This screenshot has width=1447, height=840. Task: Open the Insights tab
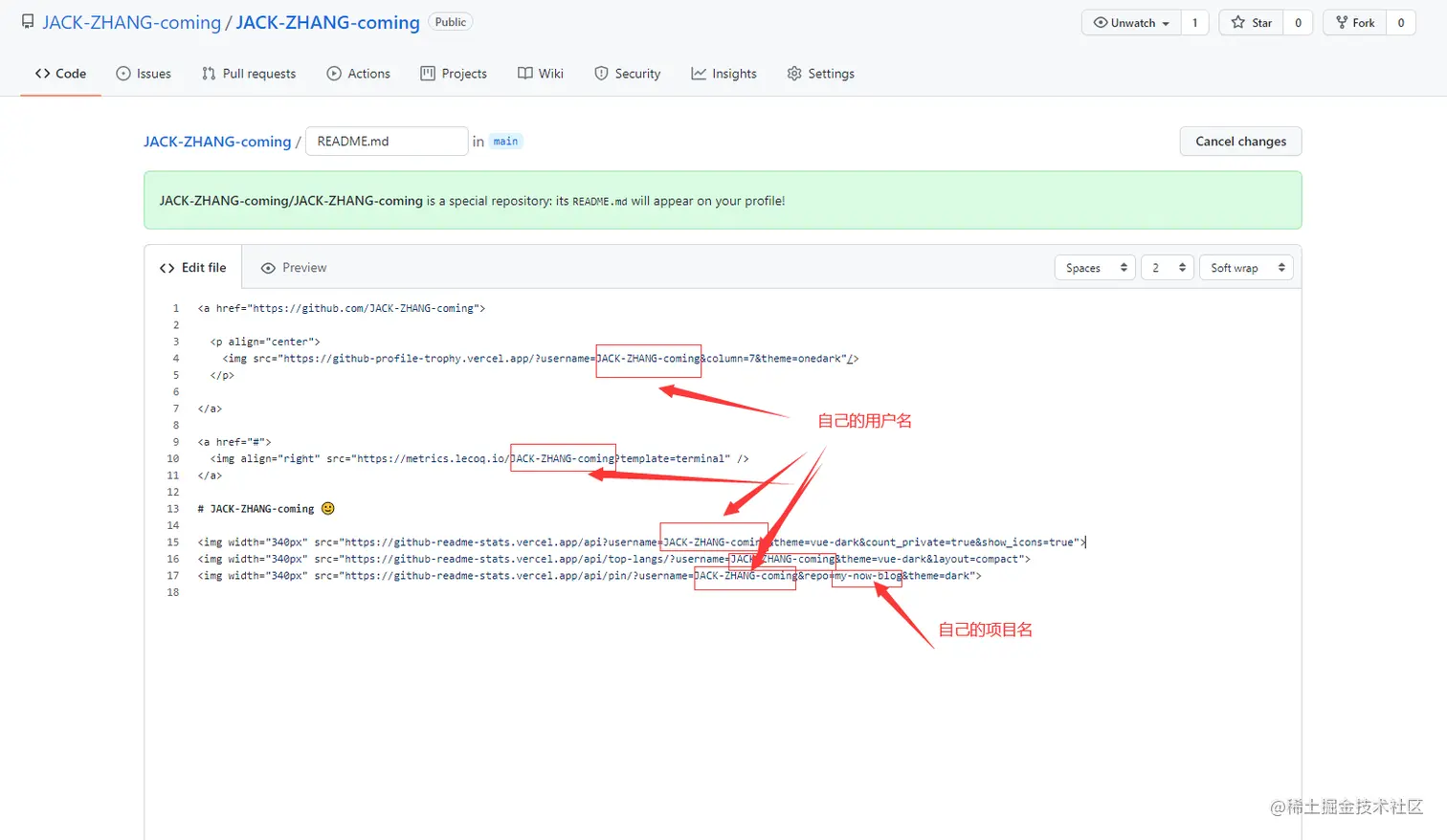724,74
